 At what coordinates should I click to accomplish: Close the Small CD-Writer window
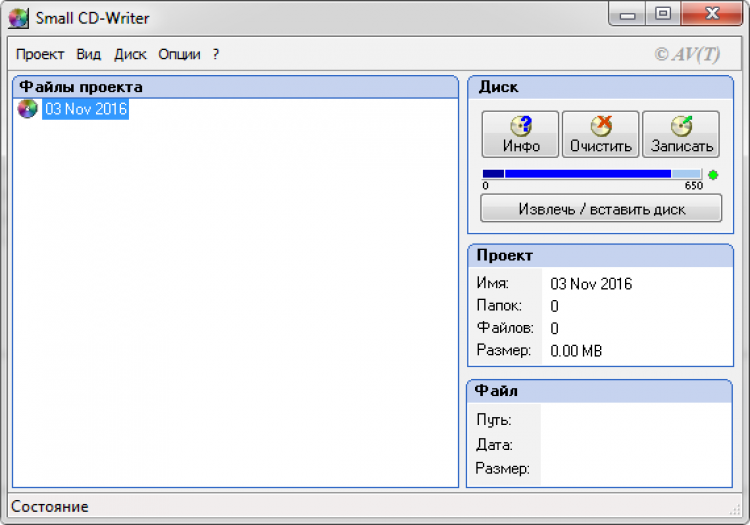point(712,14)
